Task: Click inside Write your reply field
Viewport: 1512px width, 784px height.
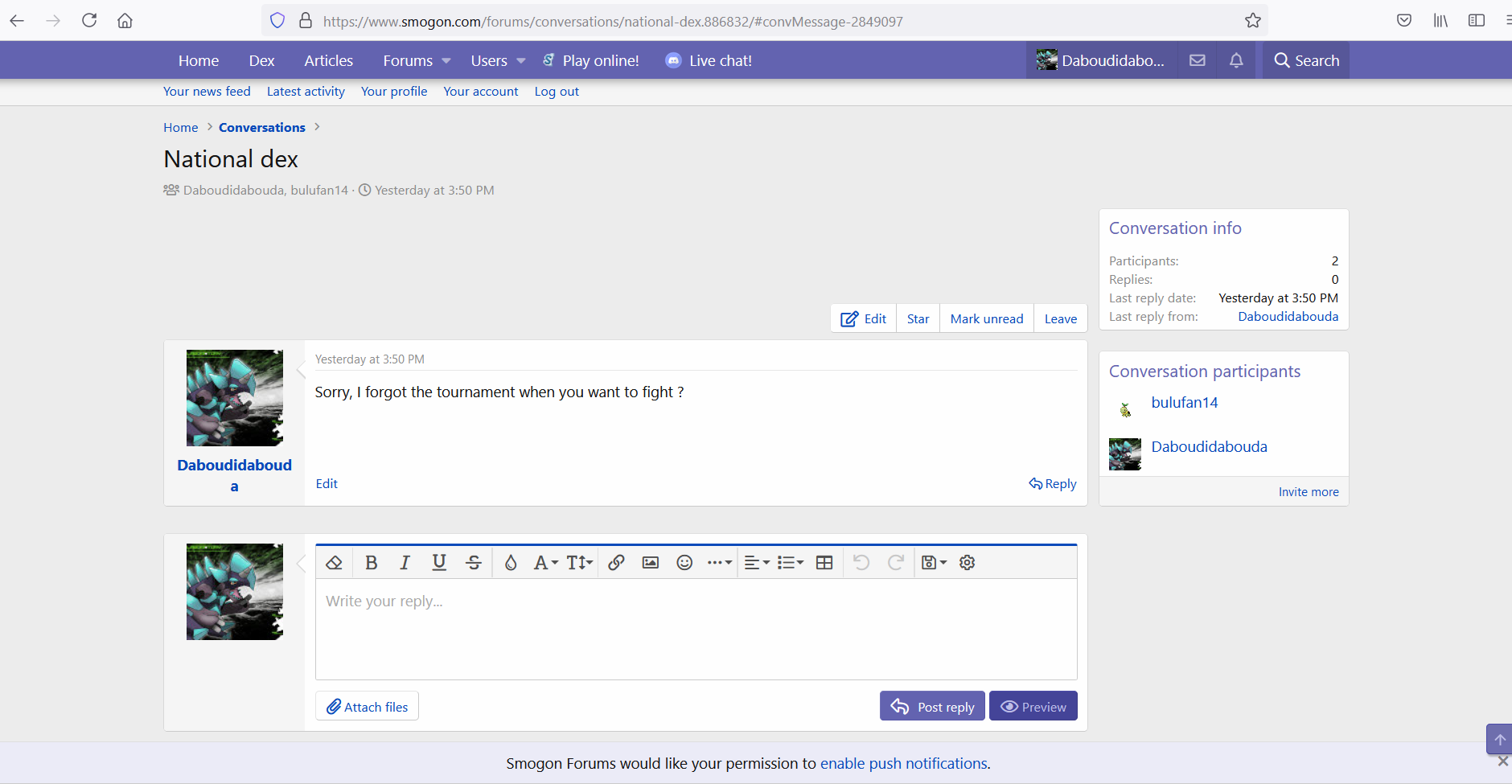Action: 696,629
